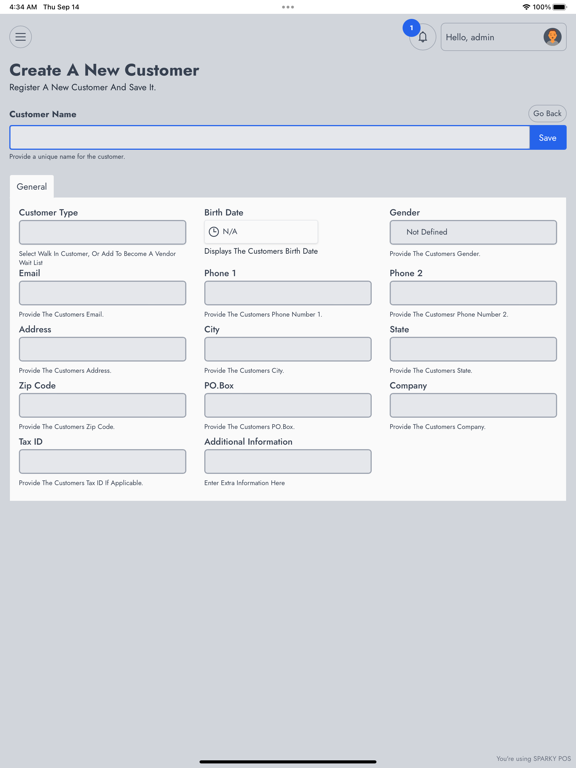The image size is (576, 768).
Task: Click the Customer Type label
Action: click(48, 213)
